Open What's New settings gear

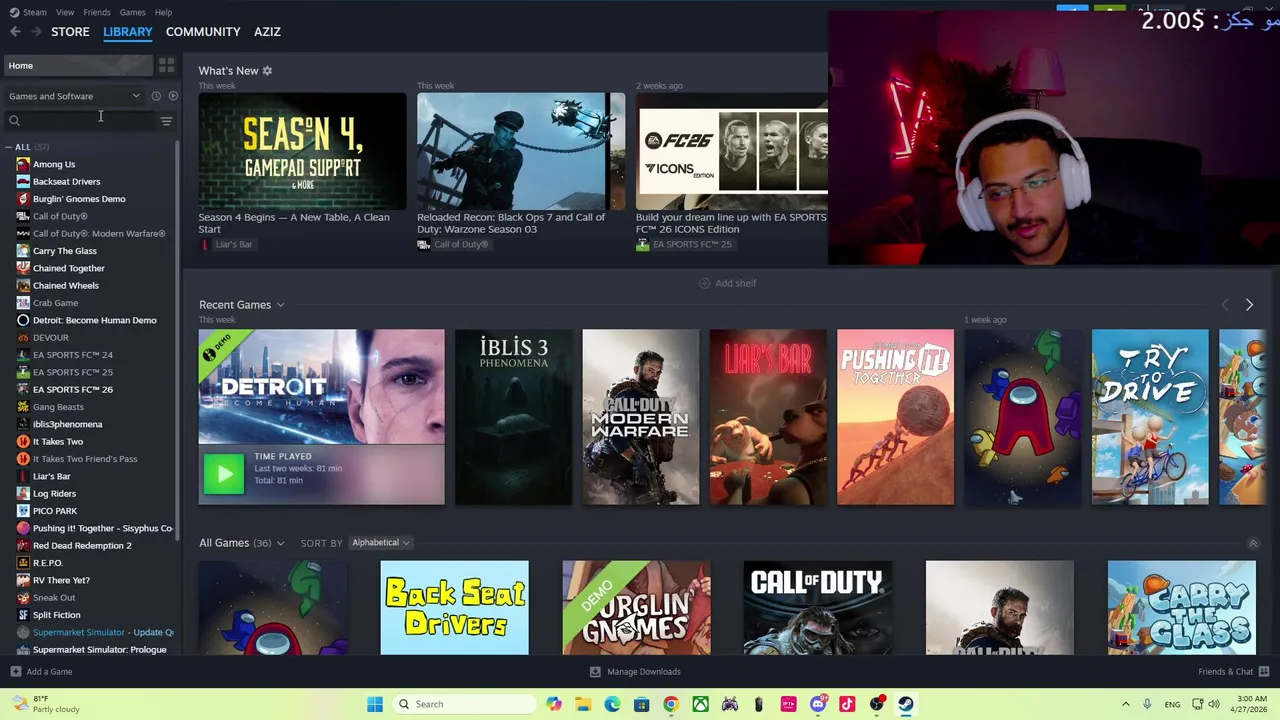[x=267, y=71]
